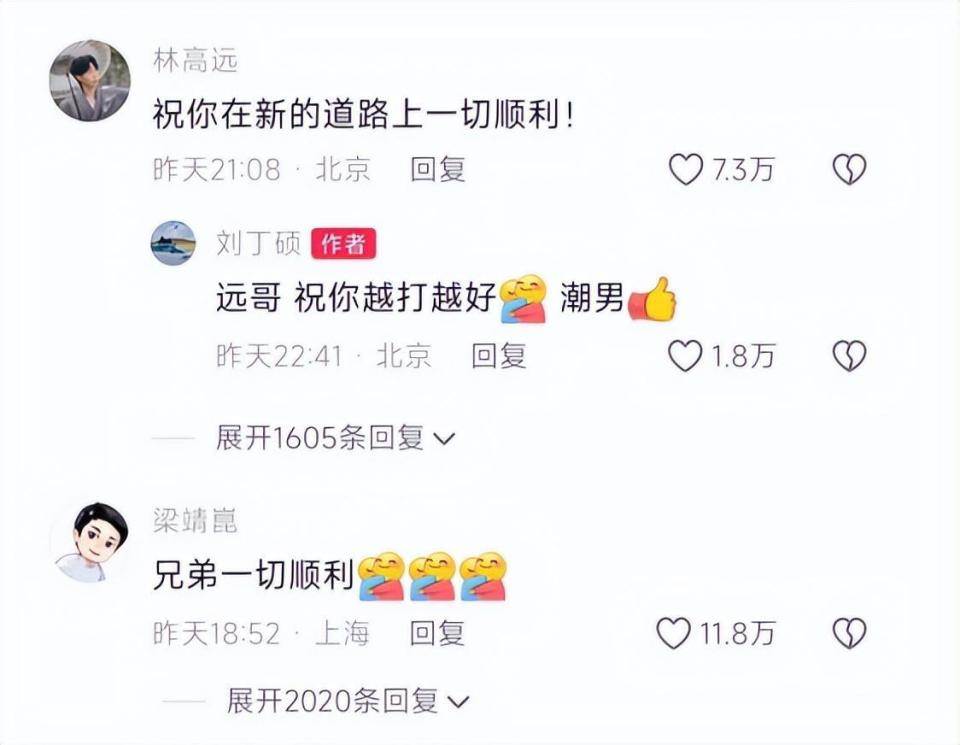Open username 梁靖崑
The height and width of the screenshot is (745, 960).
(195, 522)
